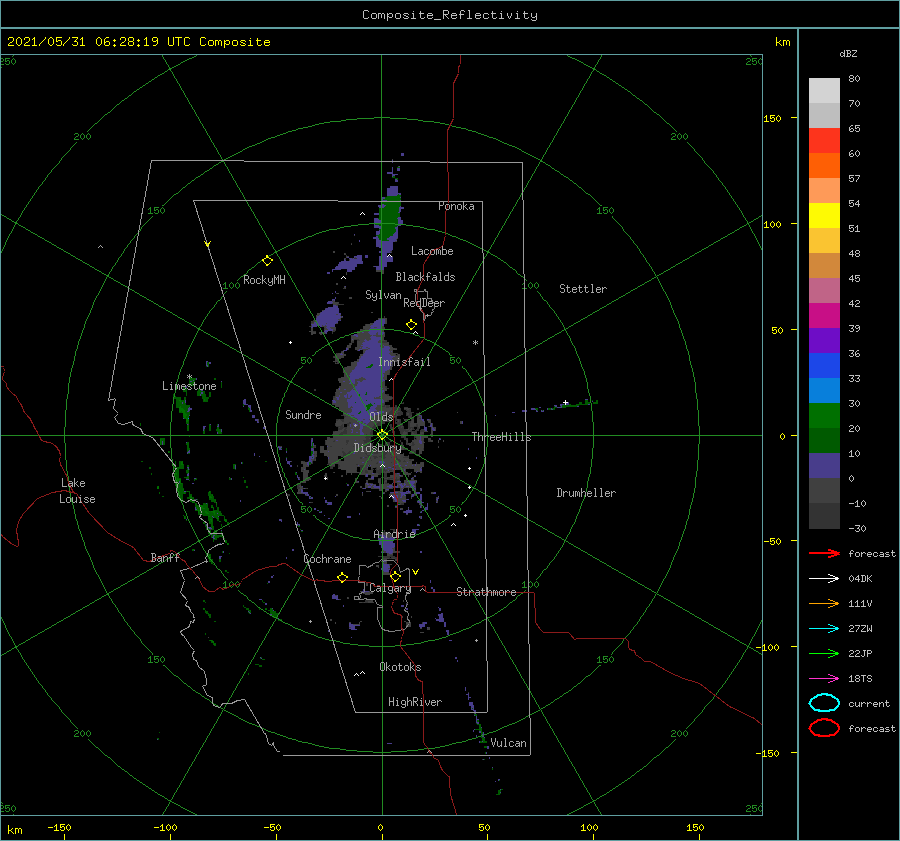Select the 80 dBZ color swatch
The height and width of the screenshot is (841, 900).
(824, 90)
